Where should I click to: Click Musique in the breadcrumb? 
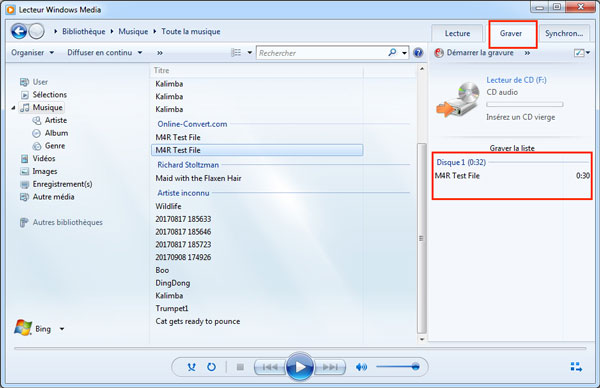tap(133, 31)
